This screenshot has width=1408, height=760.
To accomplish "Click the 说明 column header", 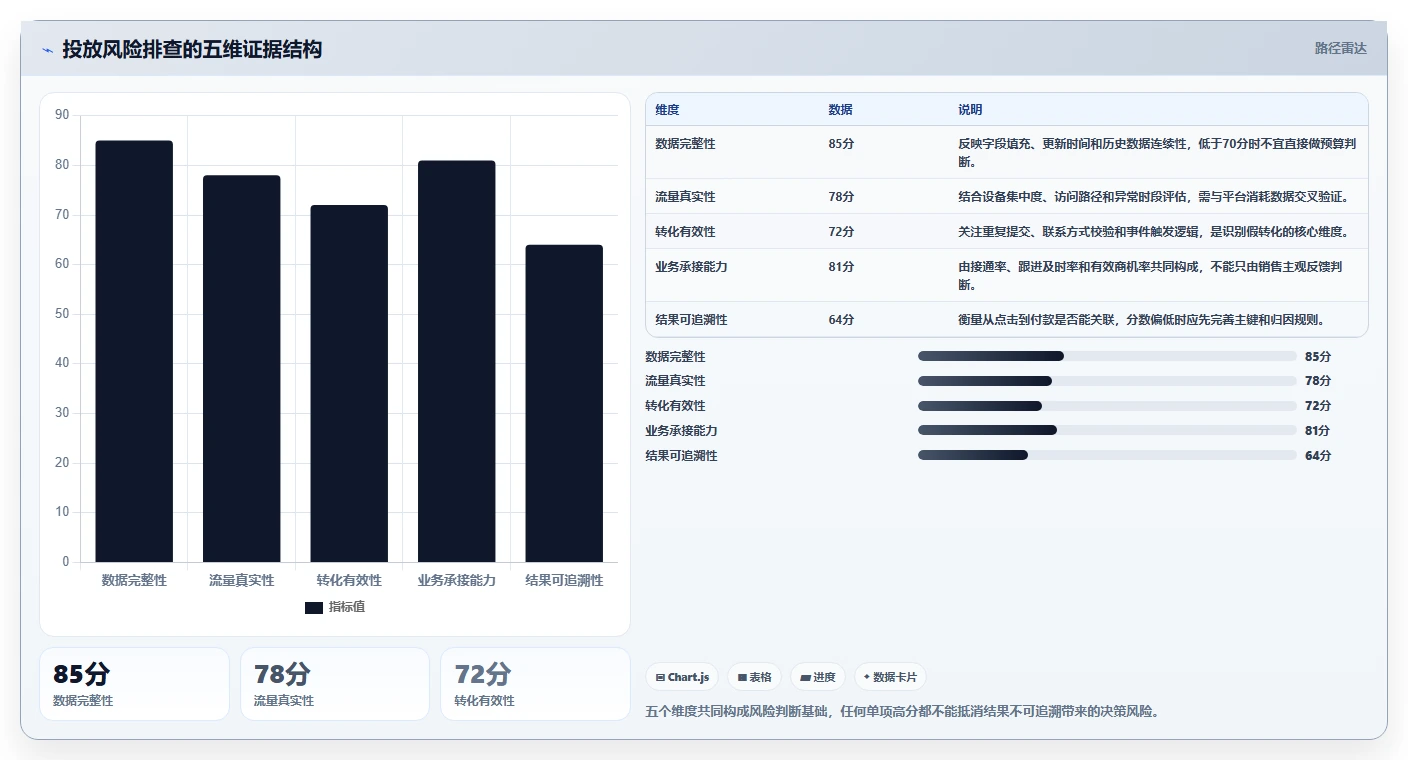I will [x=970, y=110].
